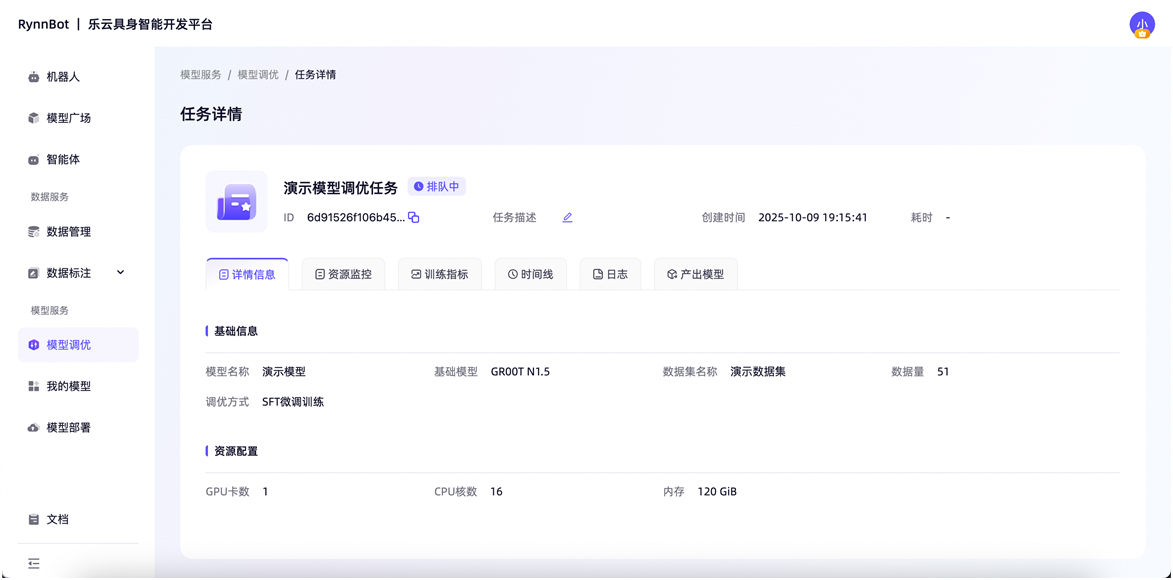Click the 数据量 value 51
Image resolution: width=1173 pixels, height=580 pixels.
click(x=943, y=371)
